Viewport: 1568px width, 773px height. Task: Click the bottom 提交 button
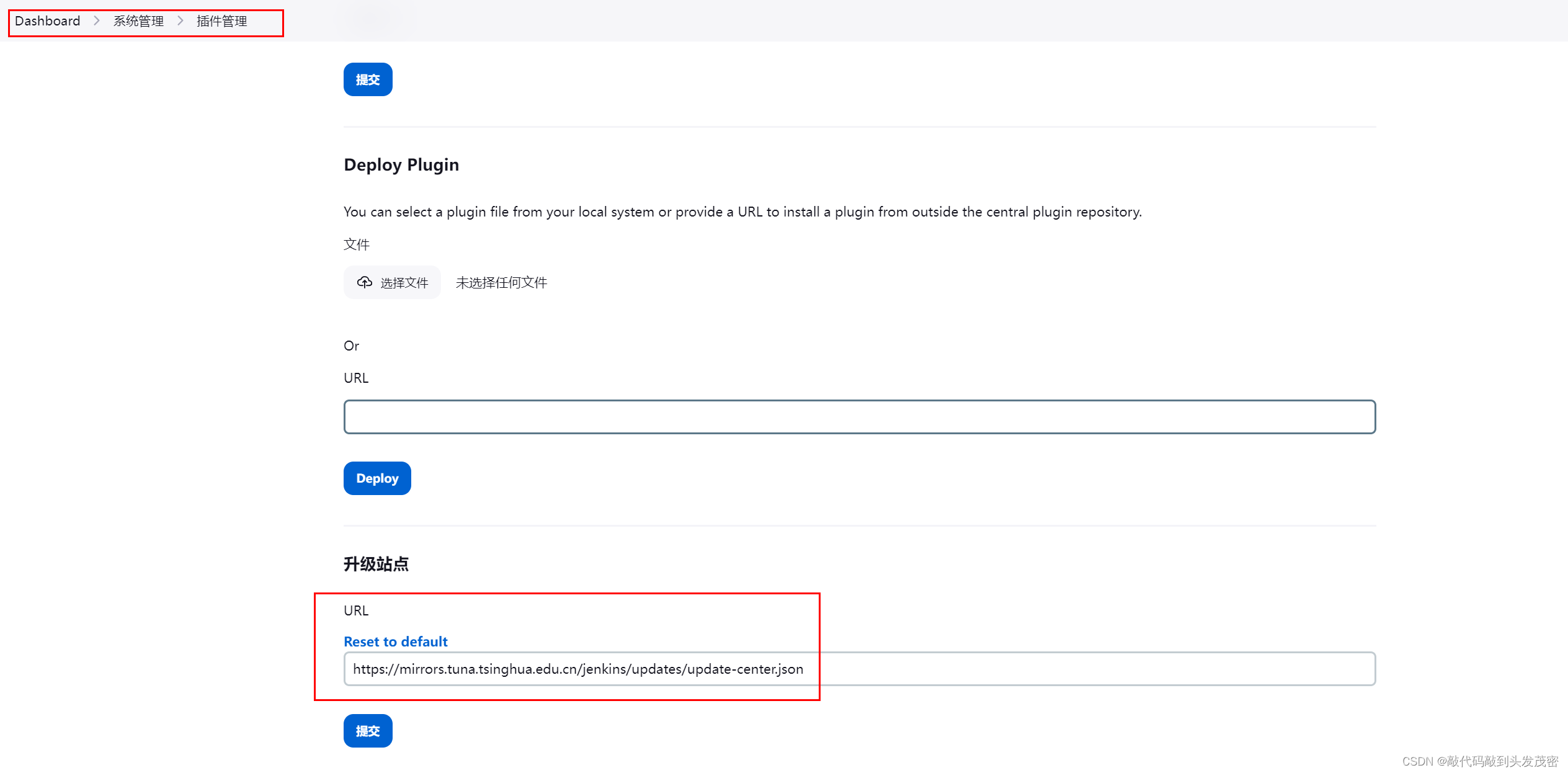coord(368,731)
